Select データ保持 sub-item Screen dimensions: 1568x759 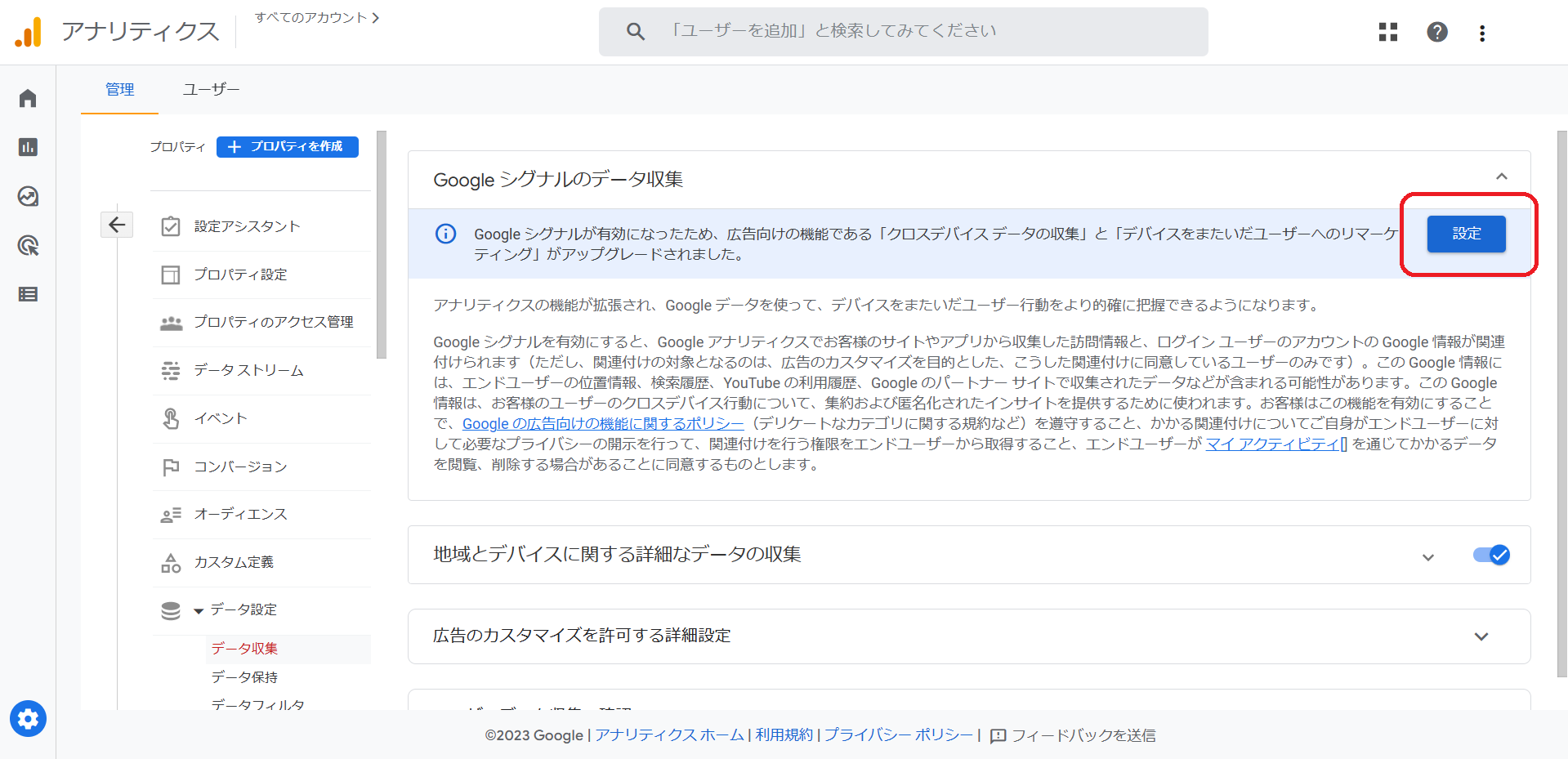click(244, 677)
